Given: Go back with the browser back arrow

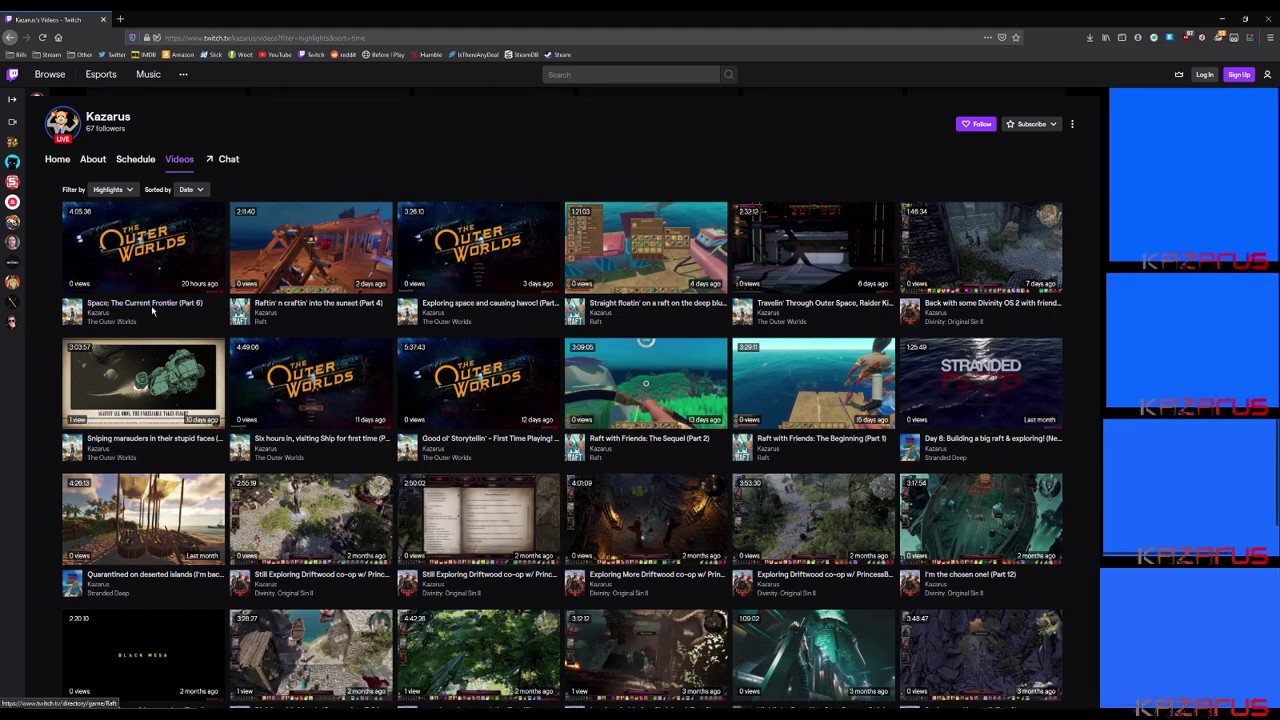Looking at the screenshot, I should 10,38.
